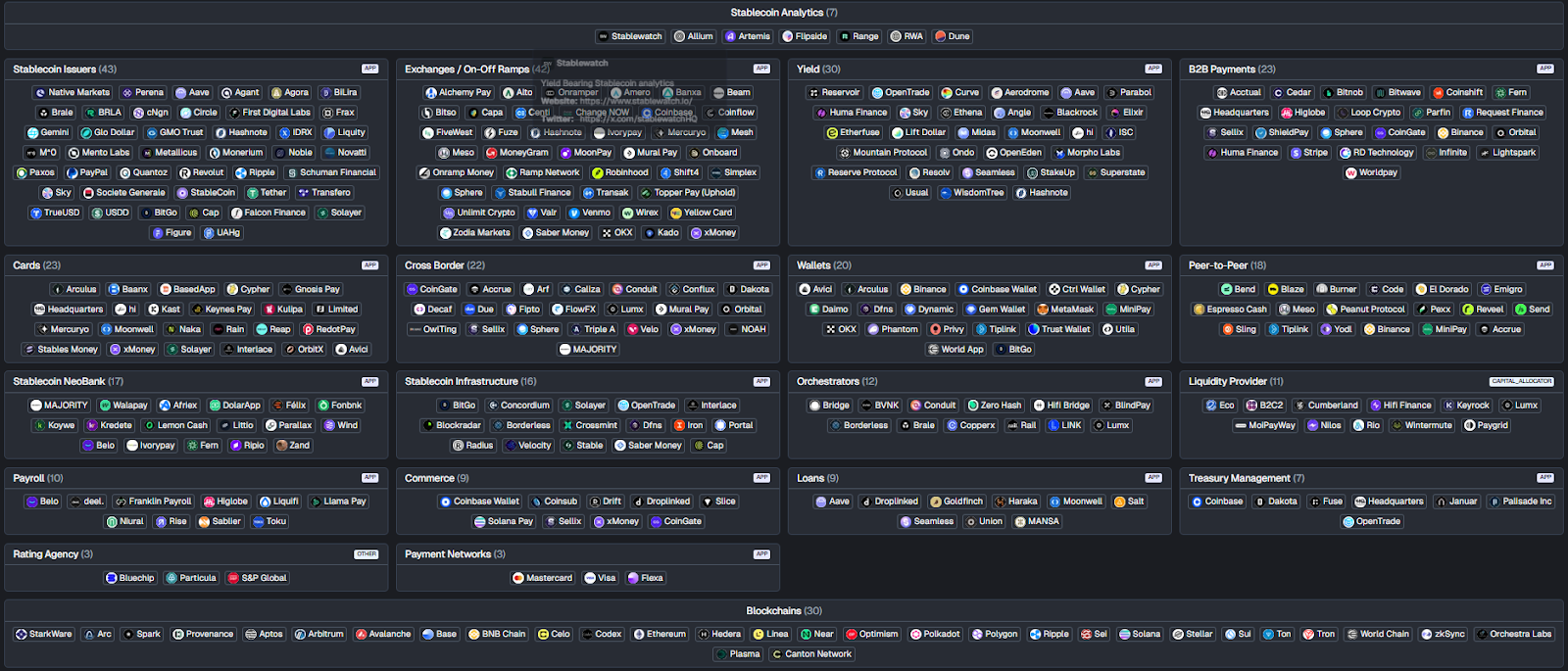1568x671 pixels.
Task: Open the Stablewatch chip in Stablecoin Analytics
Action: [x=631, y=36]
